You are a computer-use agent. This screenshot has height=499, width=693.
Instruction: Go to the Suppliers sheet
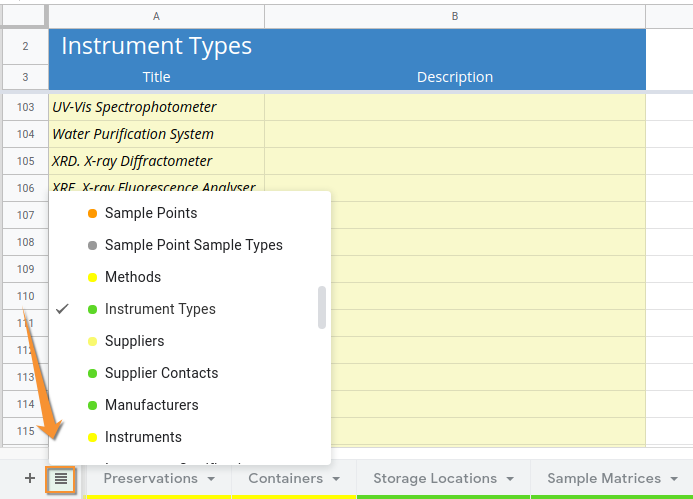(134, 341)
